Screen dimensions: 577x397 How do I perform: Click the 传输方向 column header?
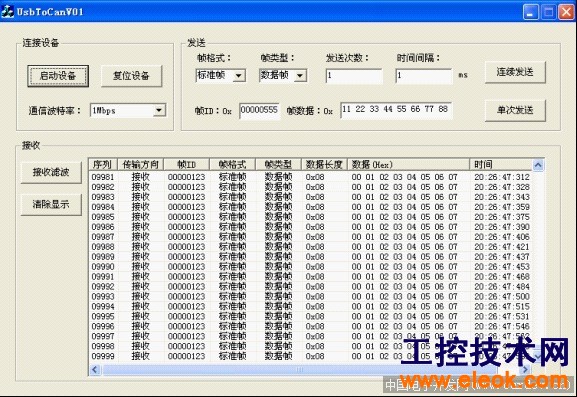[140, 164]
